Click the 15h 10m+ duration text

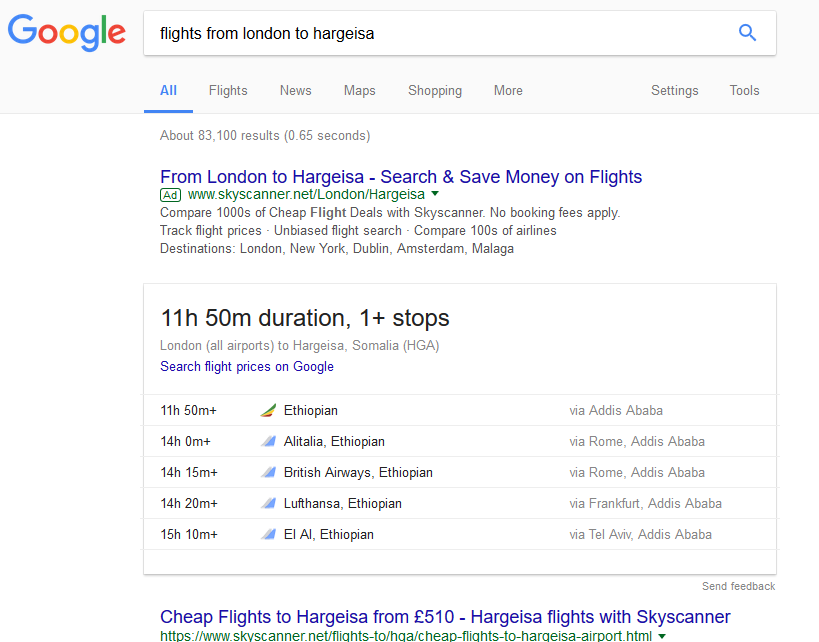pyautogui.click(x=189, y=534)
